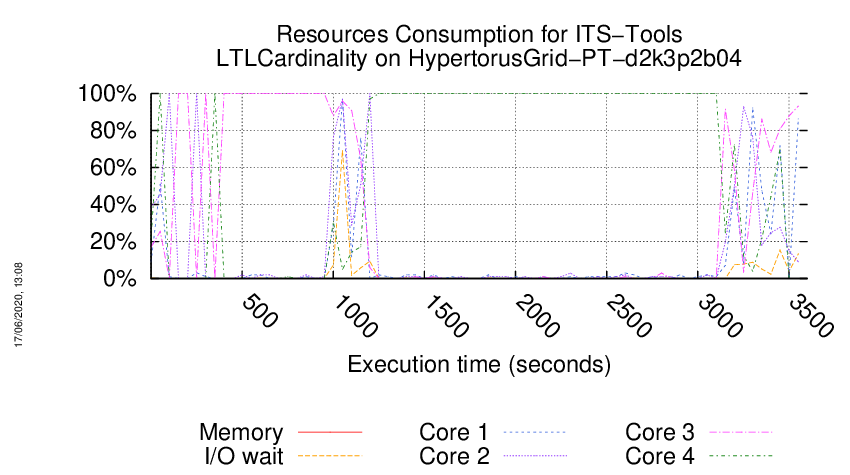The width and height of the screenshot is (850, 475).
Task: Click the Core 1 legend label
Action: pos(454,432)
